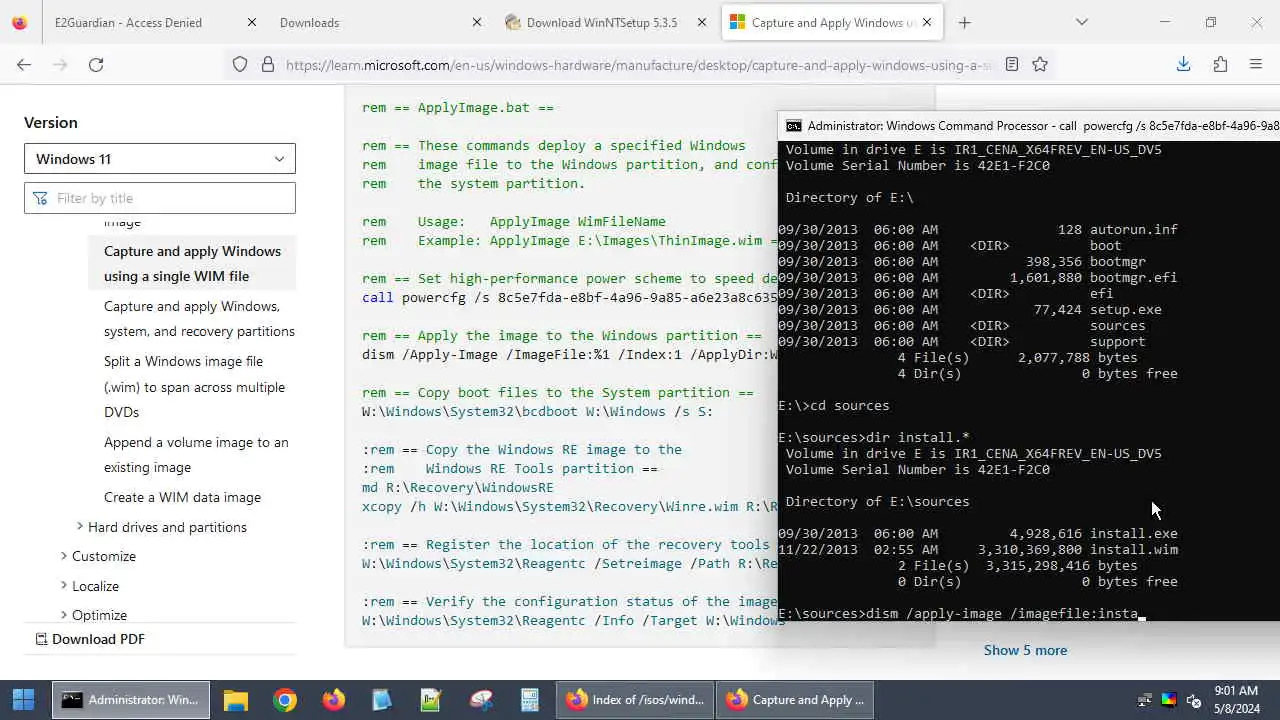View site security padlock info

[267, 64]
